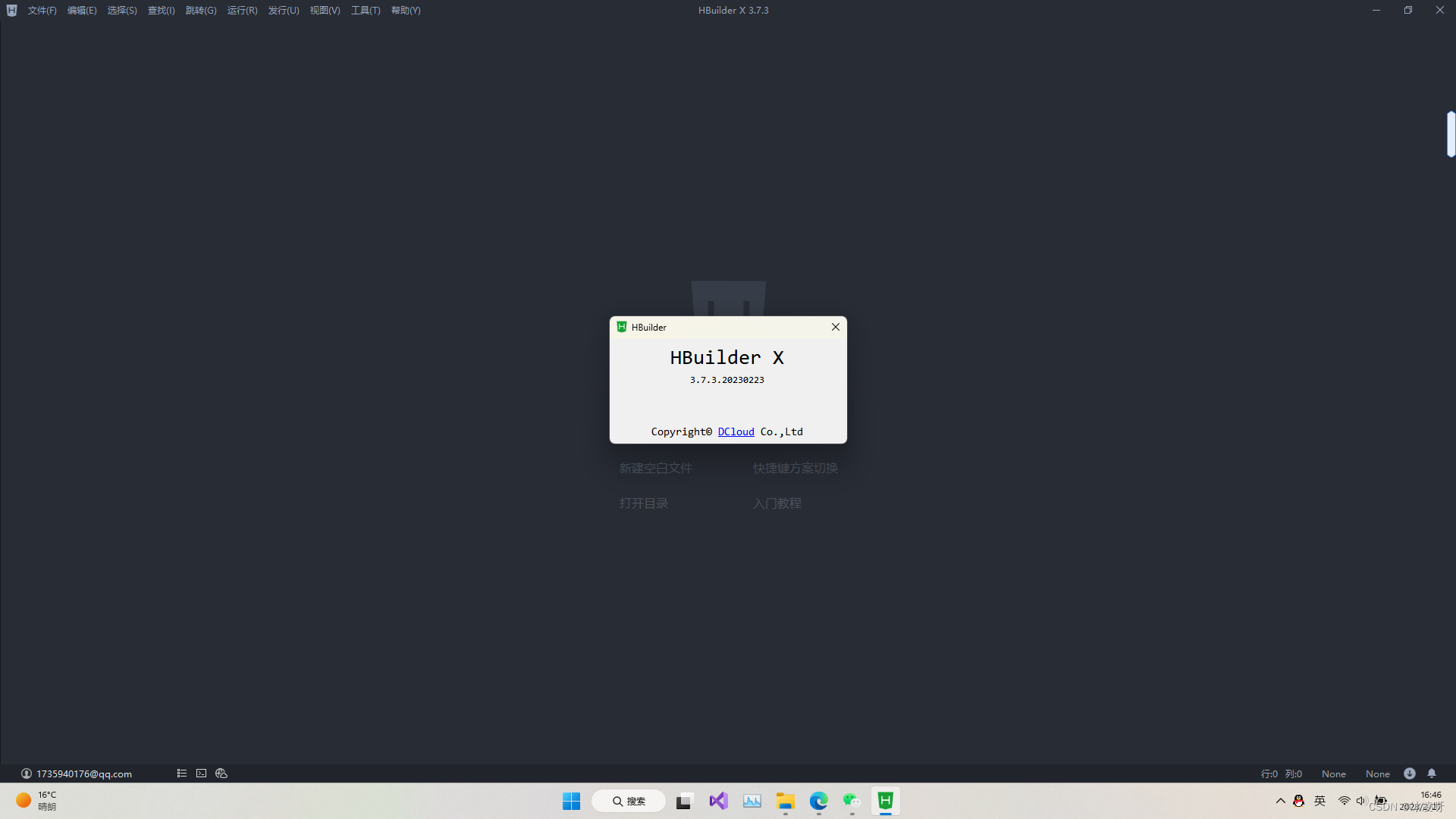Image resolution: width=1456 pixels, height=819 pixels.
Task: Open WeChat from taskbar
Action: click(852, 801)
